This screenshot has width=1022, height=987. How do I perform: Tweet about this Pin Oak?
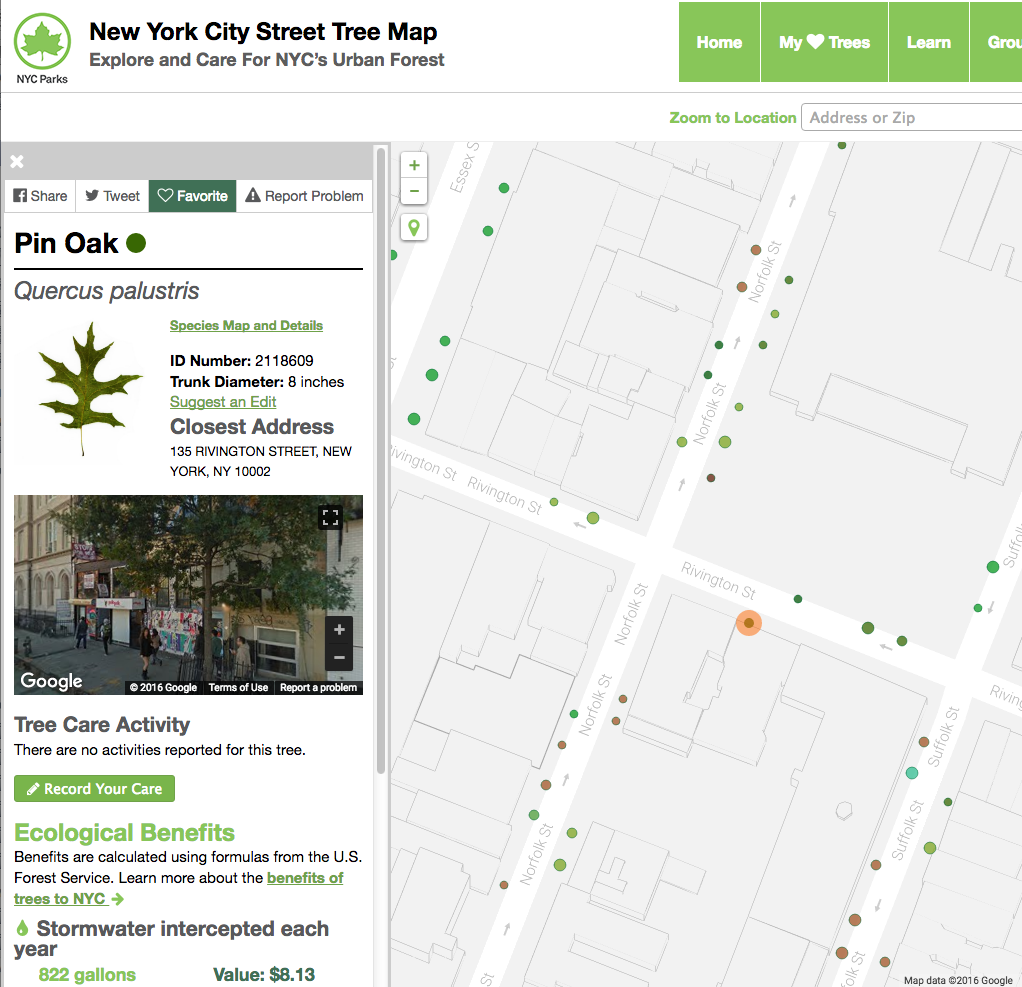pyautogui.click(x=112, y=196)
